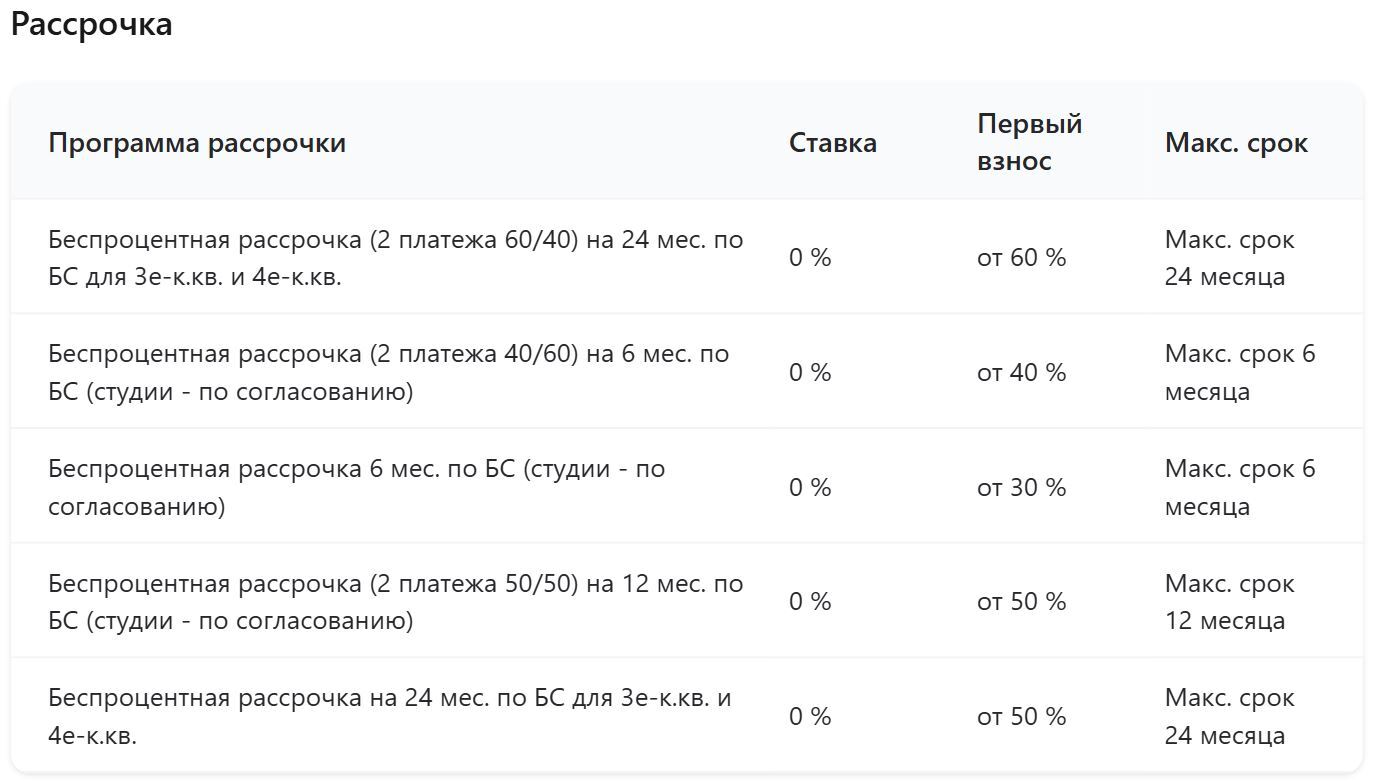
Task: Click Макс. срок 6 месяца in 40/60 row
Action: click(x=1240, y=372)
